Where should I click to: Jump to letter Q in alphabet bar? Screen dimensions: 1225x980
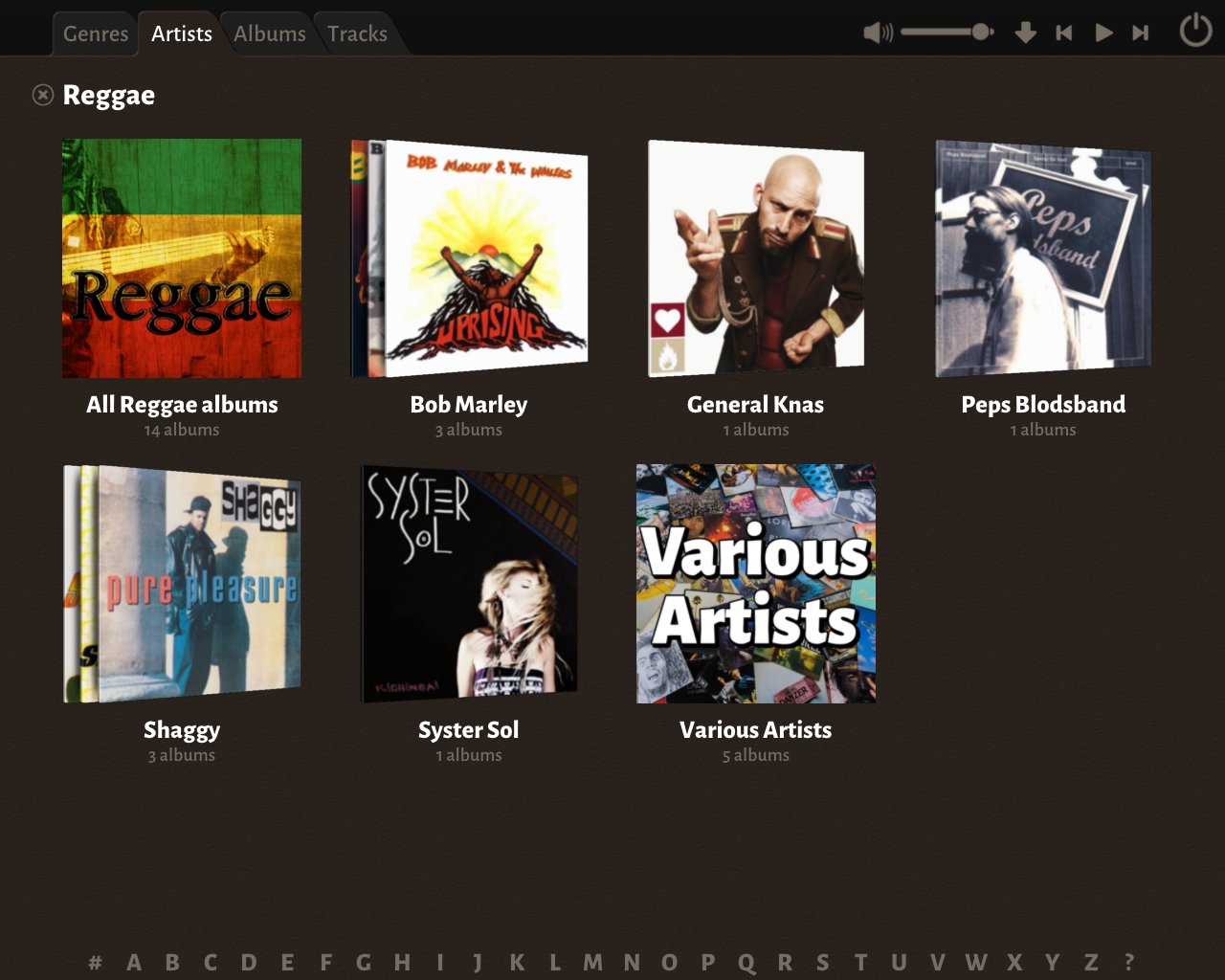pos(746,963)
